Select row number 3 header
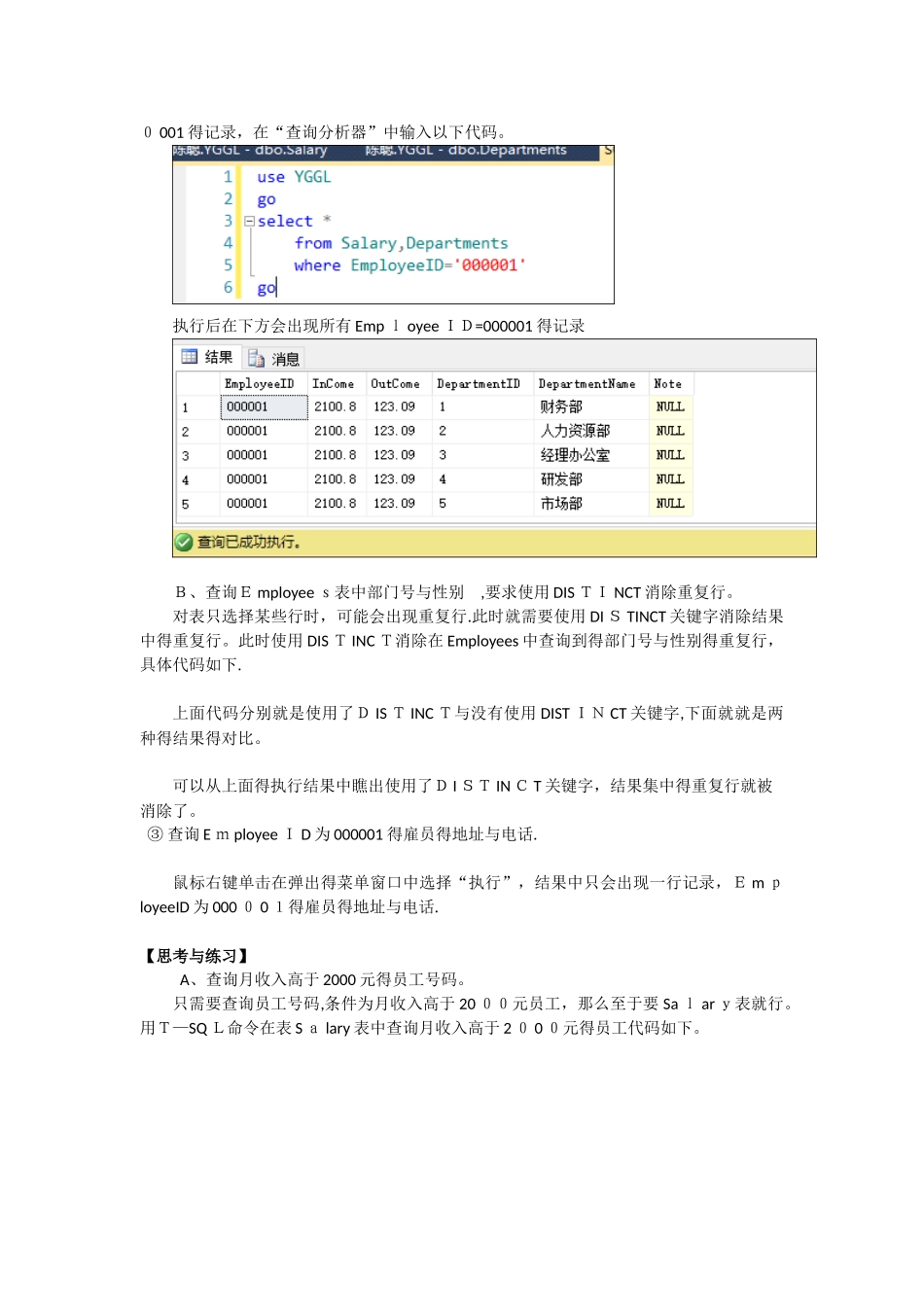Viewport: 924px width, 1307px height. point(197,455)
